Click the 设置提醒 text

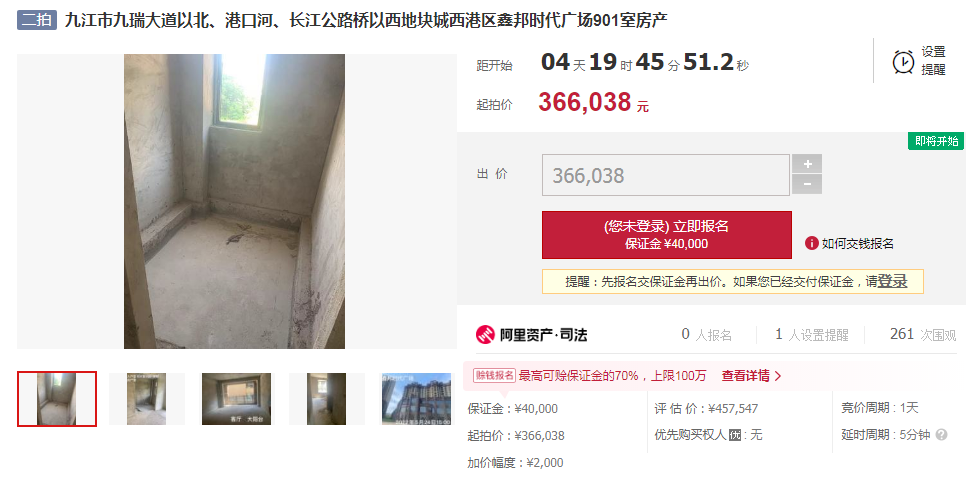[x=933, y=61]
